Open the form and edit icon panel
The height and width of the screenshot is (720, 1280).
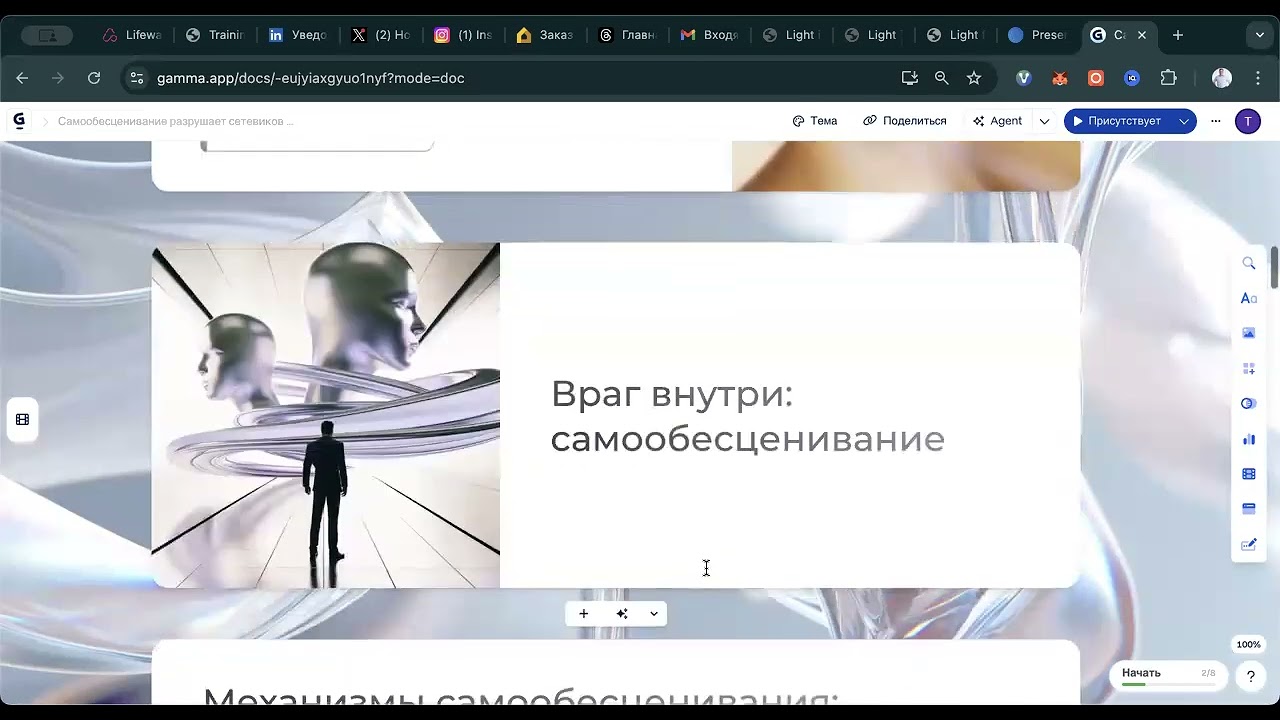click(x=1249, y=545)
